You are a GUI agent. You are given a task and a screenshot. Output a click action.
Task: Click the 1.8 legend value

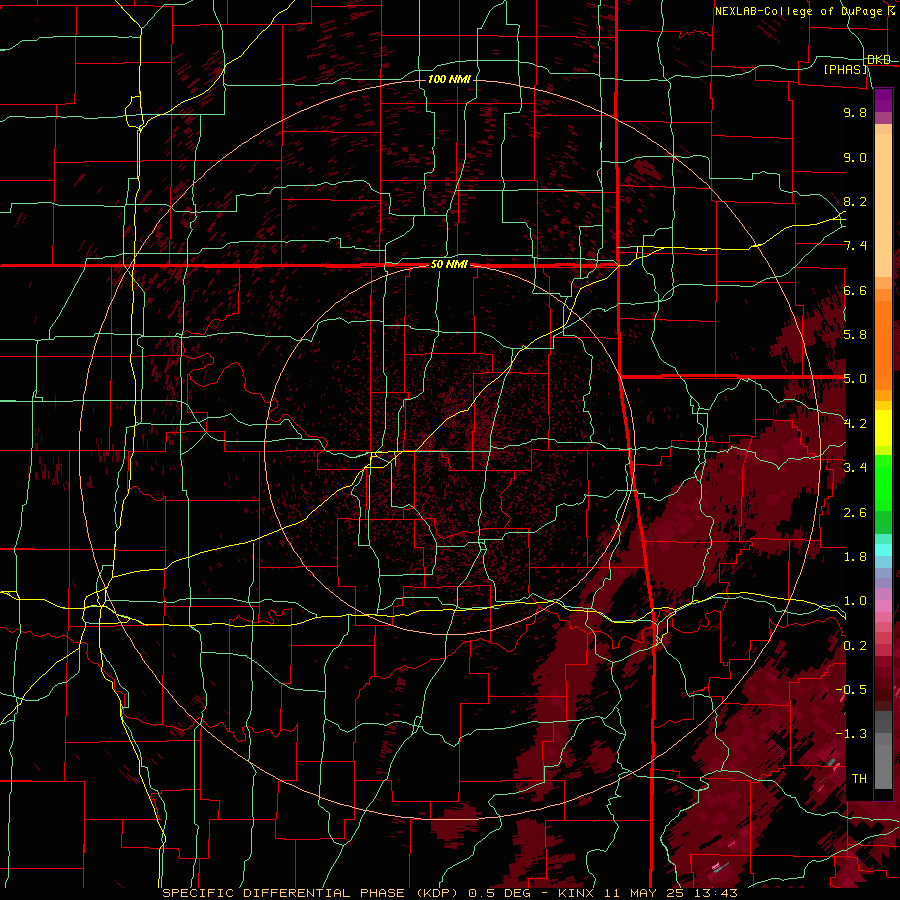pyautogui.click(x=855, y=557)
